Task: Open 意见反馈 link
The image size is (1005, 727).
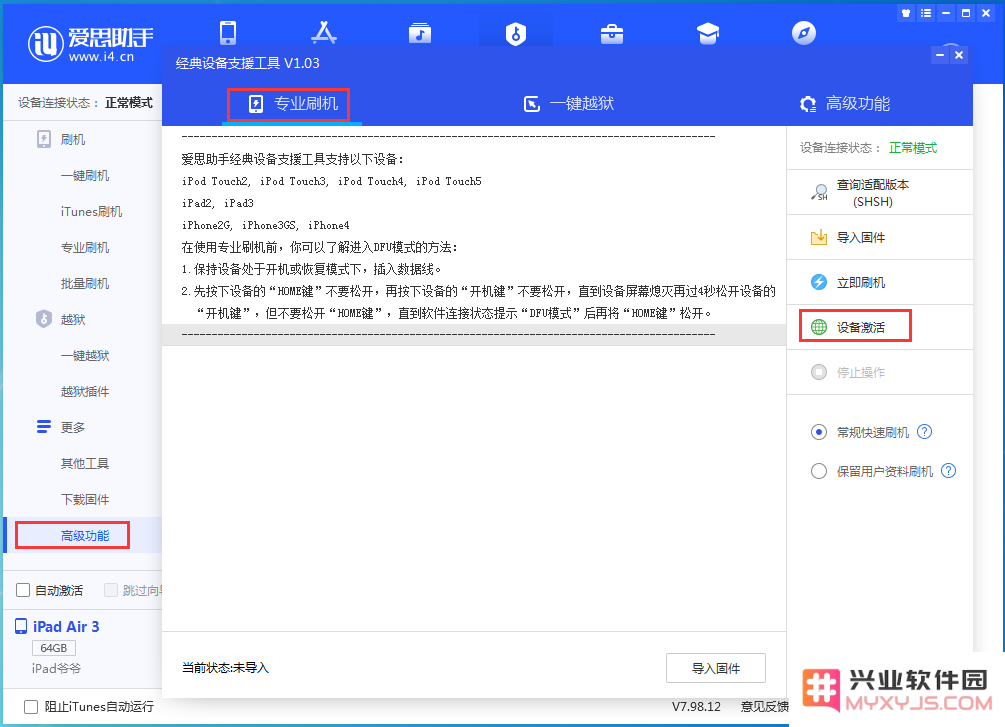Action: point(764,706)
